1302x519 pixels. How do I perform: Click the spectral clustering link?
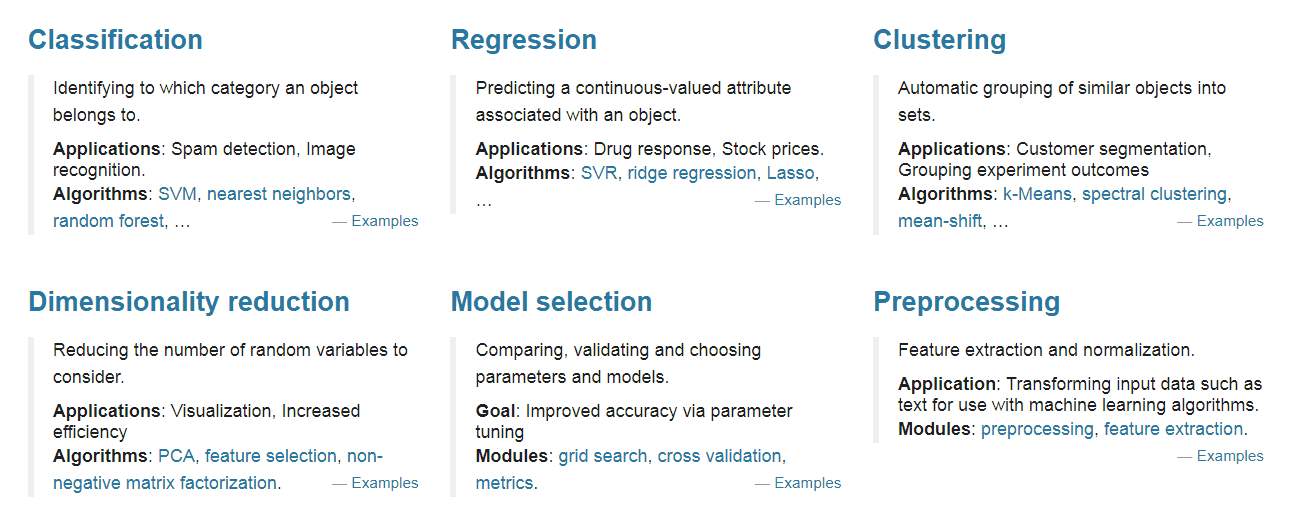1155,194
